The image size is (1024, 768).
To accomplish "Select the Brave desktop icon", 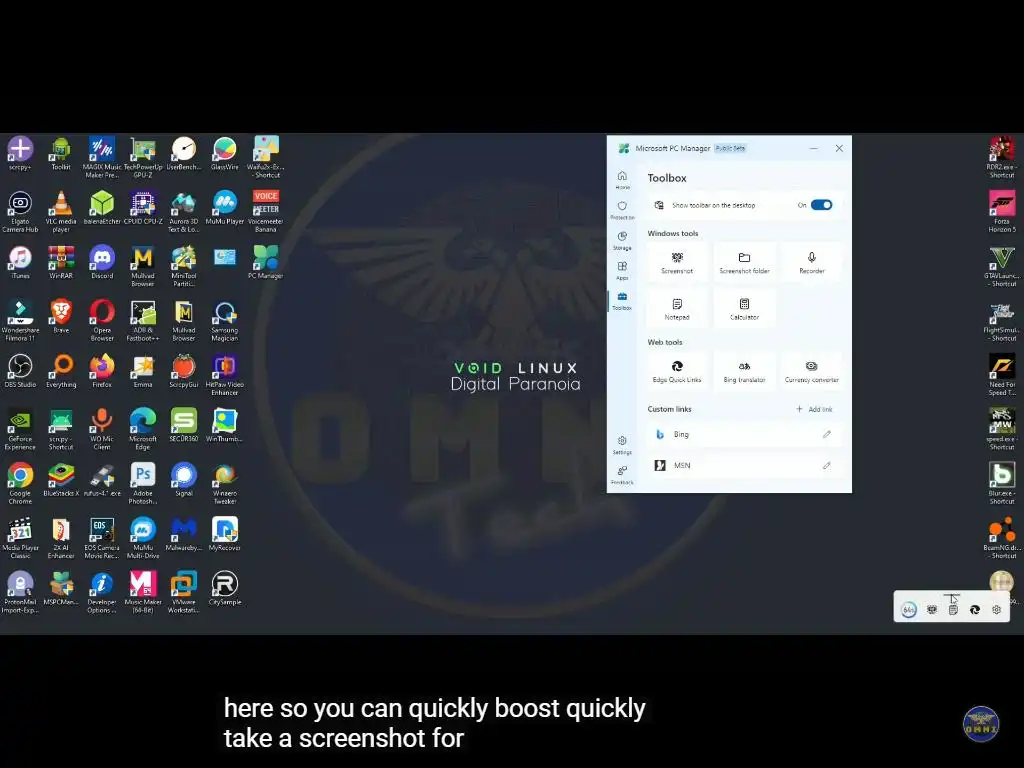I will point(61,317).
